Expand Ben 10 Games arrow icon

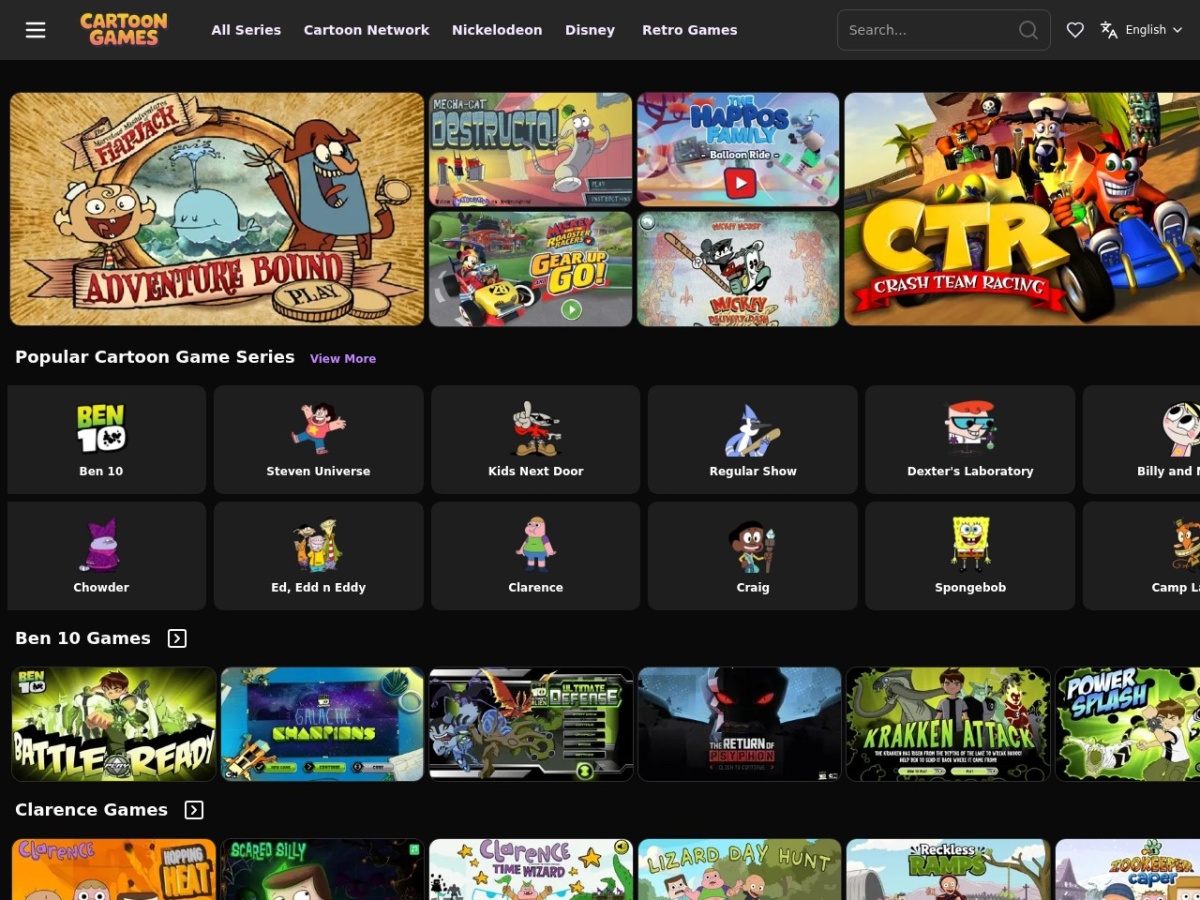(x=177, y=638)
